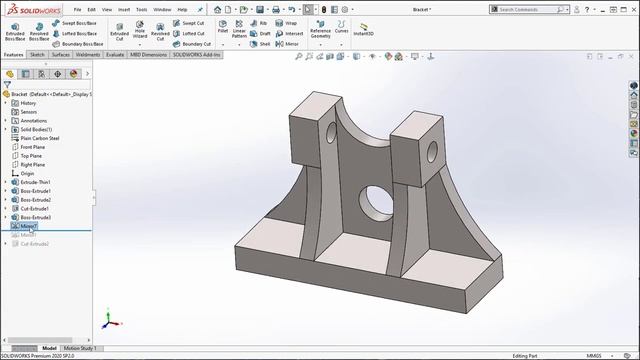Viewport: 640px width, 360px height.
Task: Expand the Extrude-Thin1 feature
Action: click(x=6, y=182)
